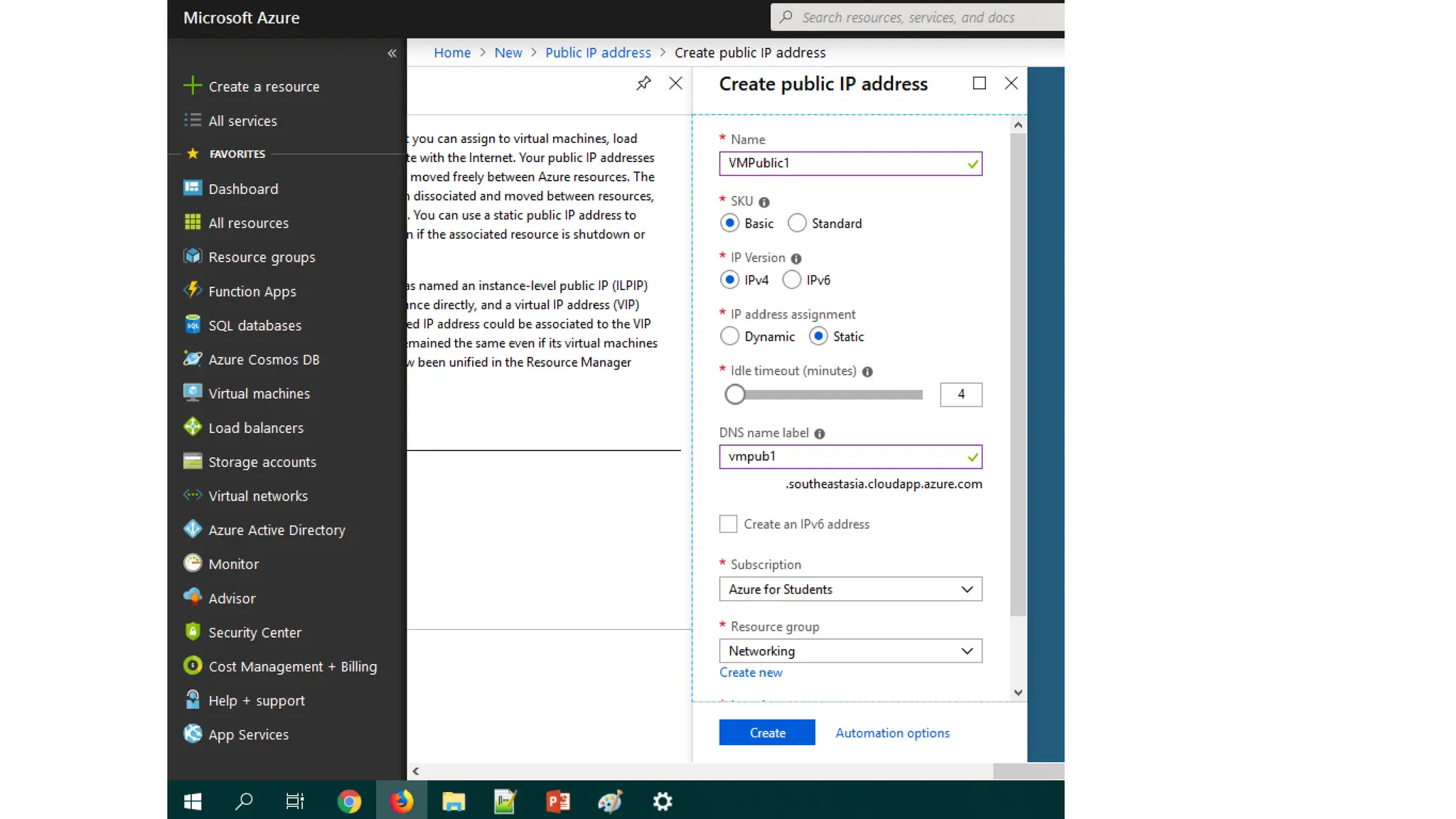The height and width of the screenshot is (819, 1456).
Task: Open Load balancers icon in sidebar
Action: pos(192,427)
